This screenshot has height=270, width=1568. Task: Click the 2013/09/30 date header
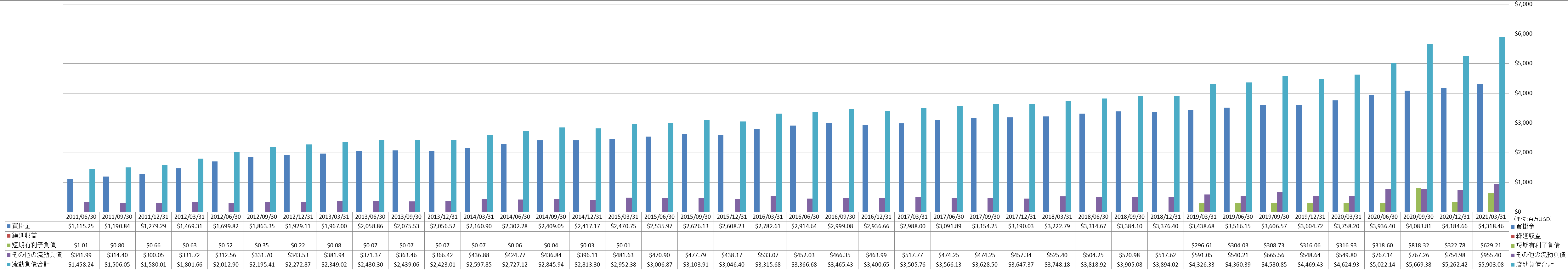[407, 217]
